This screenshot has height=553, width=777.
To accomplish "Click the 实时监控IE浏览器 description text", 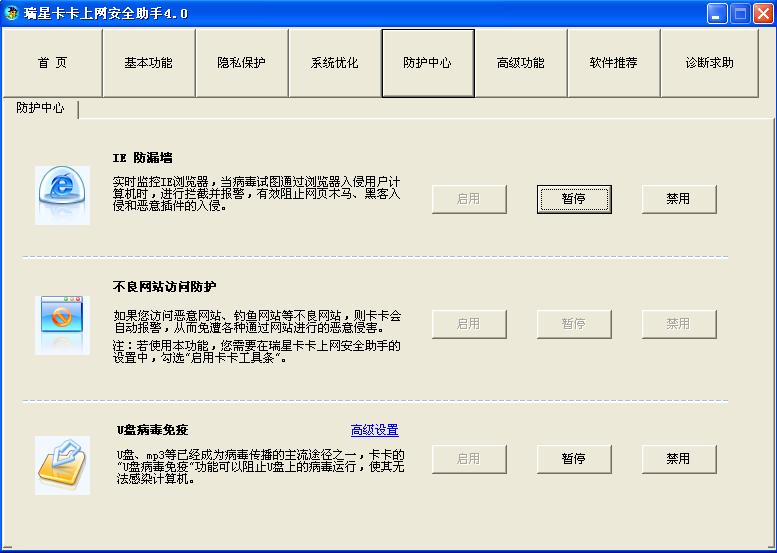I will coord(256,194).
